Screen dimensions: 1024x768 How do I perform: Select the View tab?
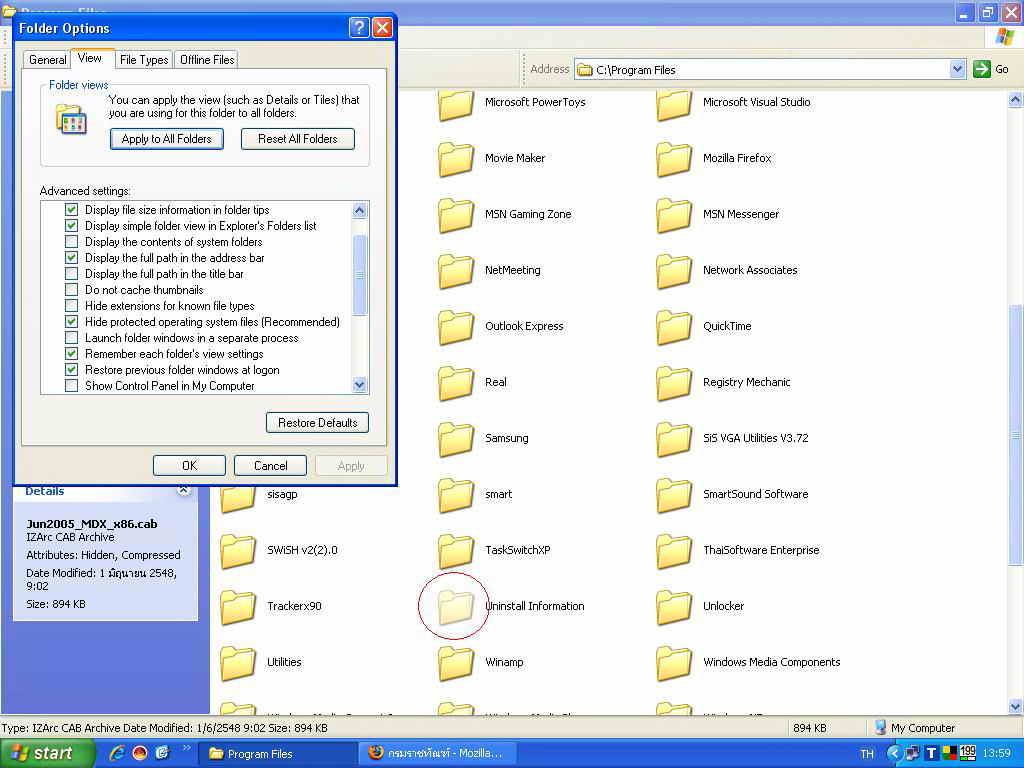coord(89,58)
